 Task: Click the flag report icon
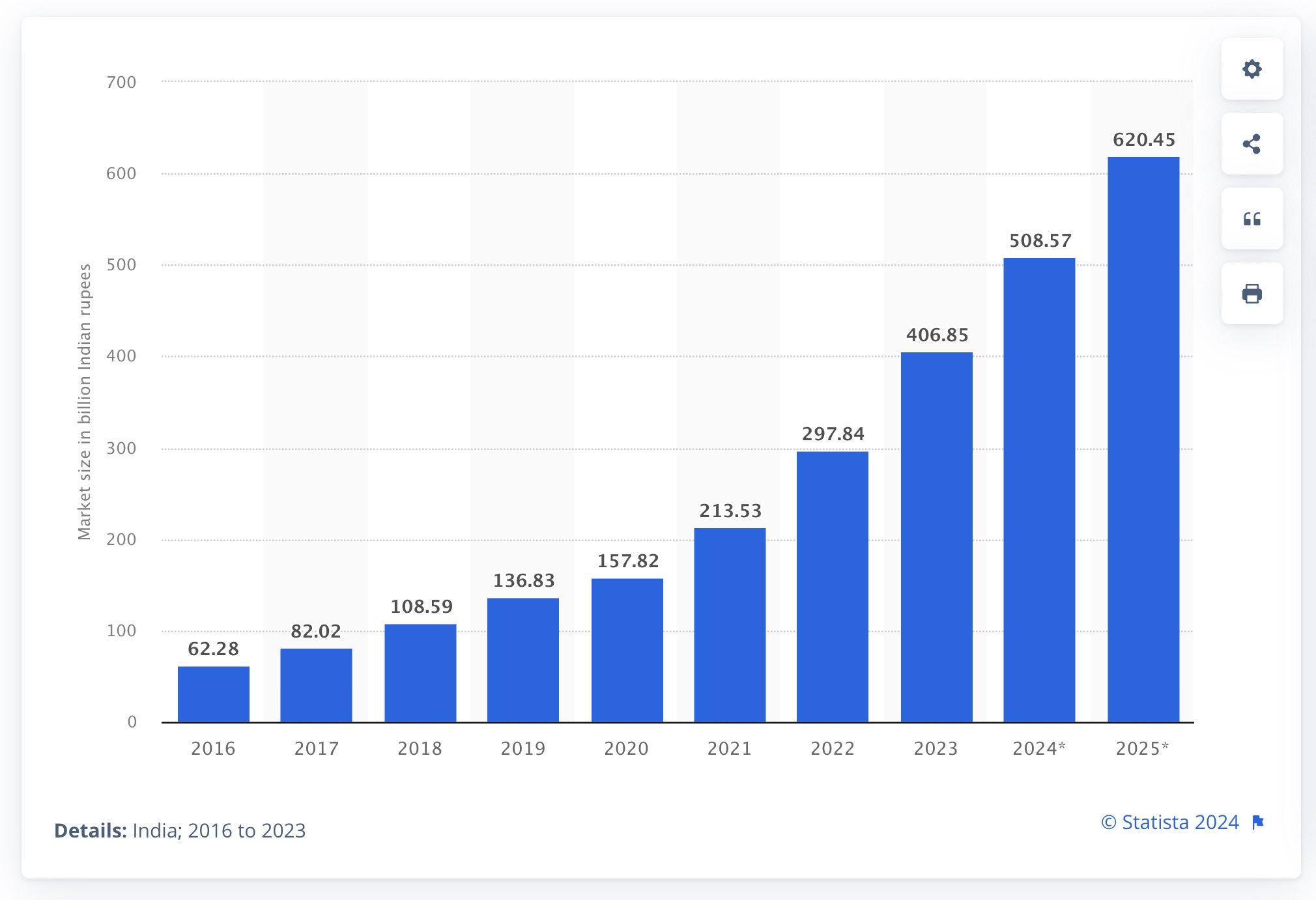coord(1259,823)
